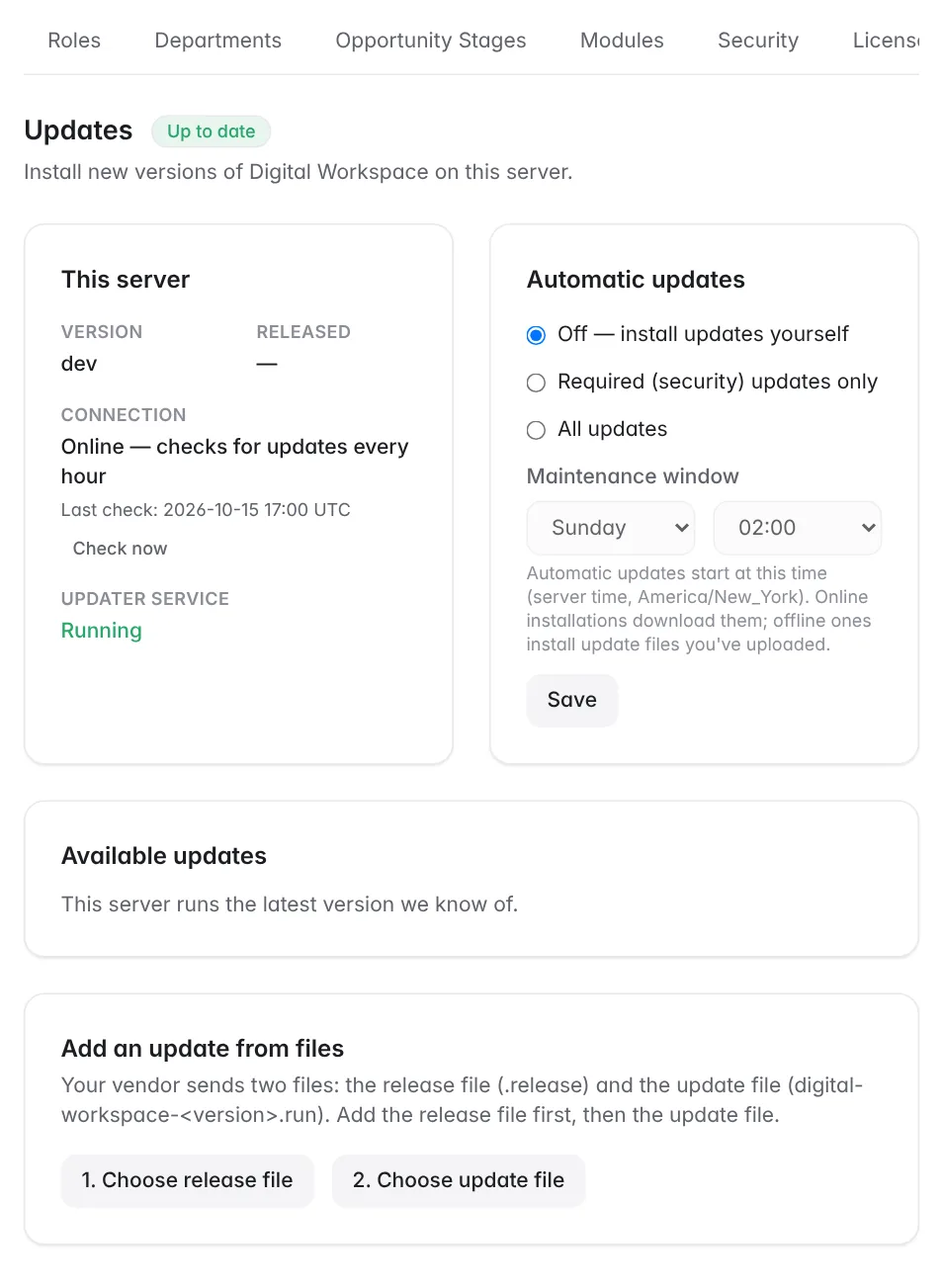943x1288 pixels.
Task: Click the 'Add an update from files' heading
Action: [203, 1049]
